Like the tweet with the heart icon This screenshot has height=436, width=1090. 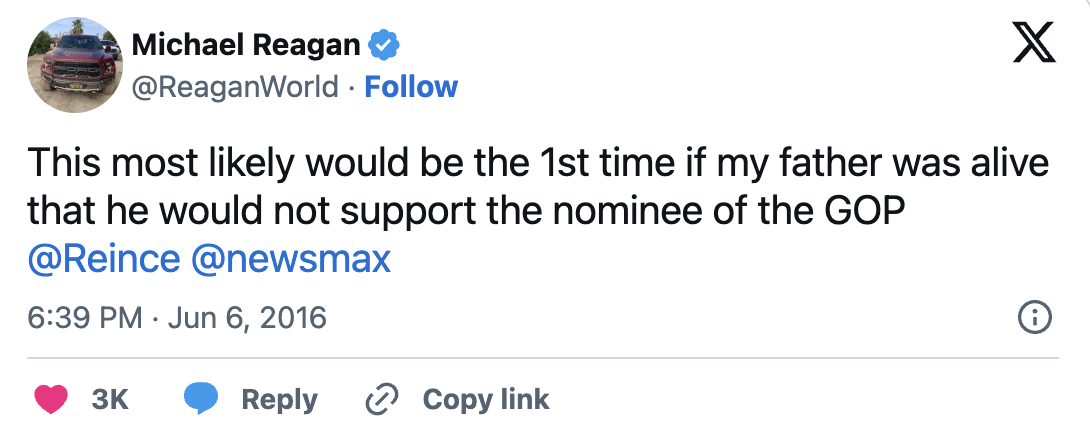click(53, 399)
